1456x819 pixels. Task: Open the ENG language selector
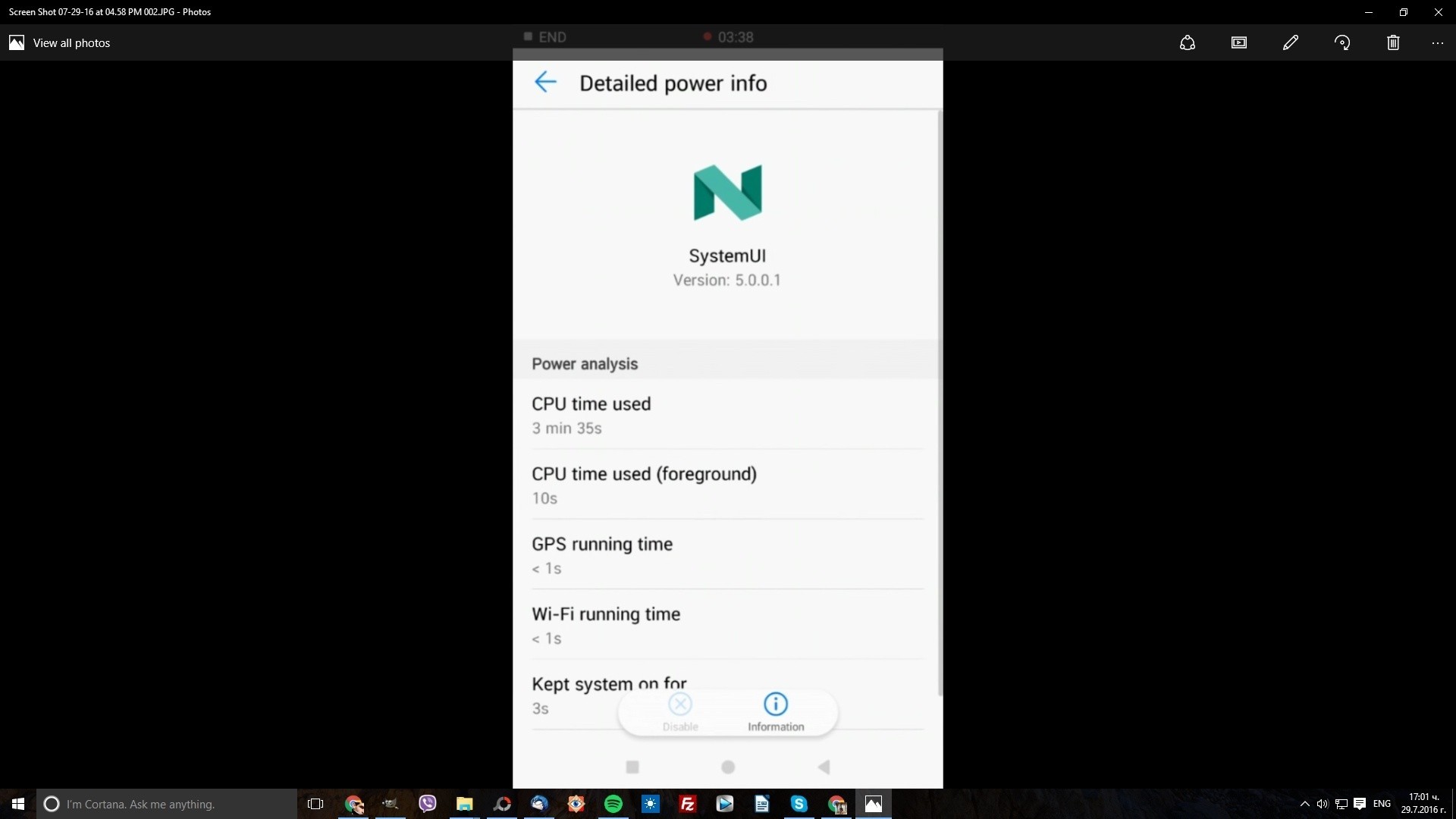coord(1382,804)
